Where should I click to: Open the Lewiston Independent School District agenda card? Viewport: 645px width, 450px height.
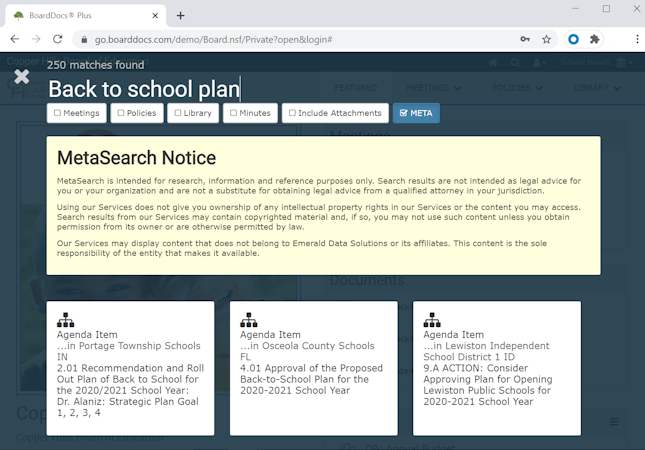pos(497,368)
